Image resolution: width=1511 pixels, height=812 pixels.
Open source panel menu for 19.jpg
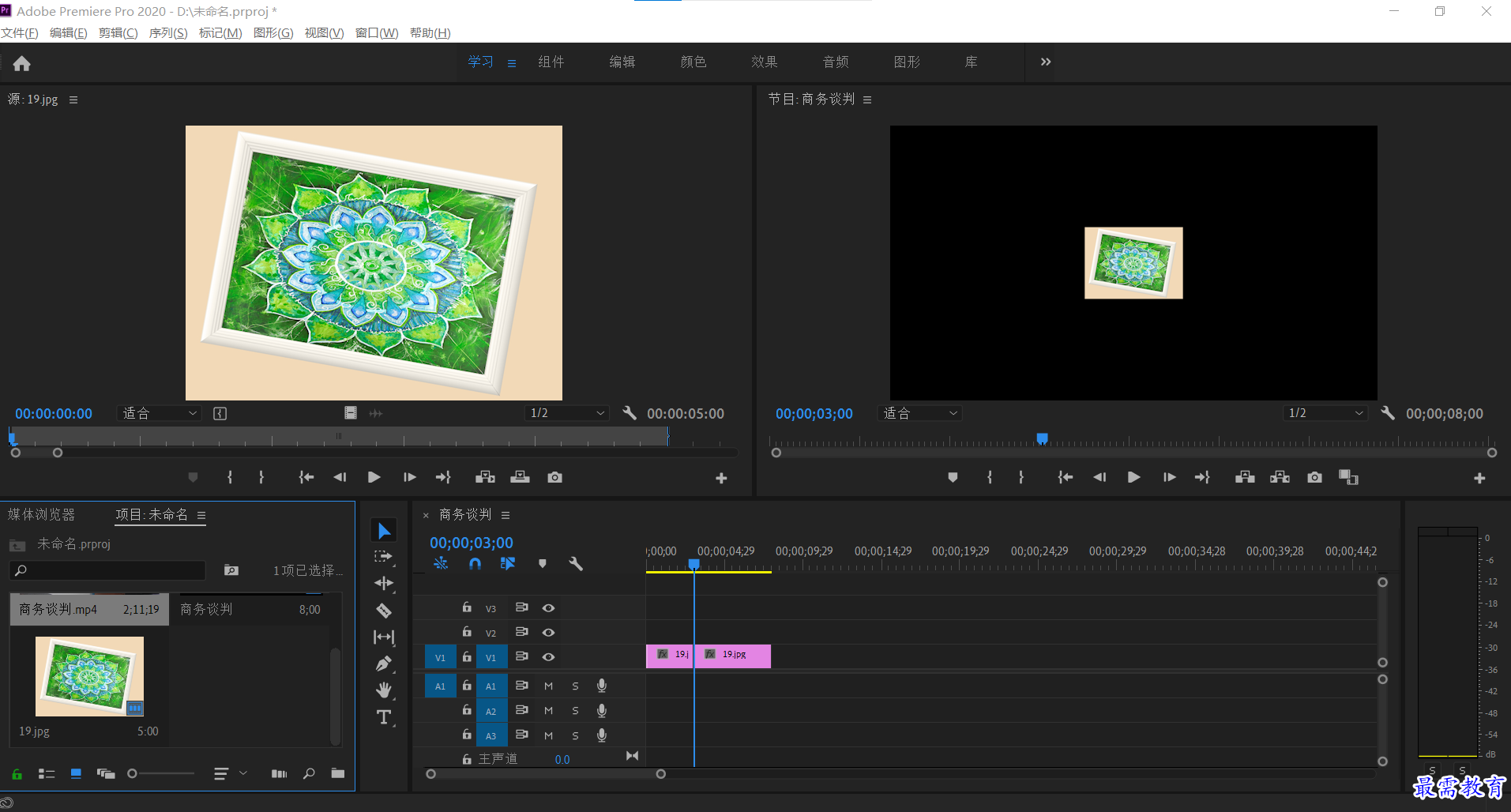click(73, 100)
